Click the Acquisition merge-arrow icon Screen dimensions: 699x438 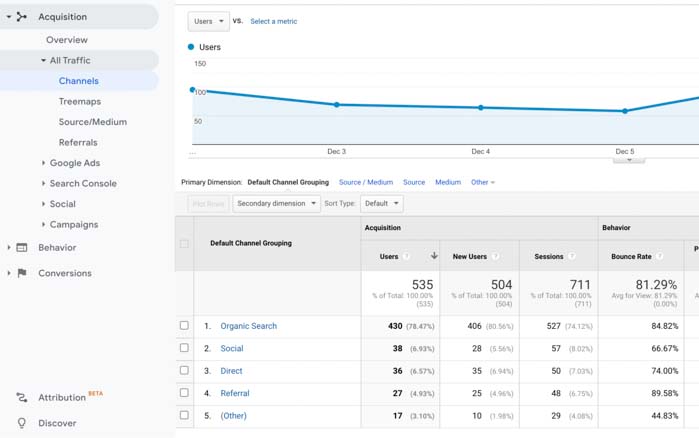(x=21, y=17)
